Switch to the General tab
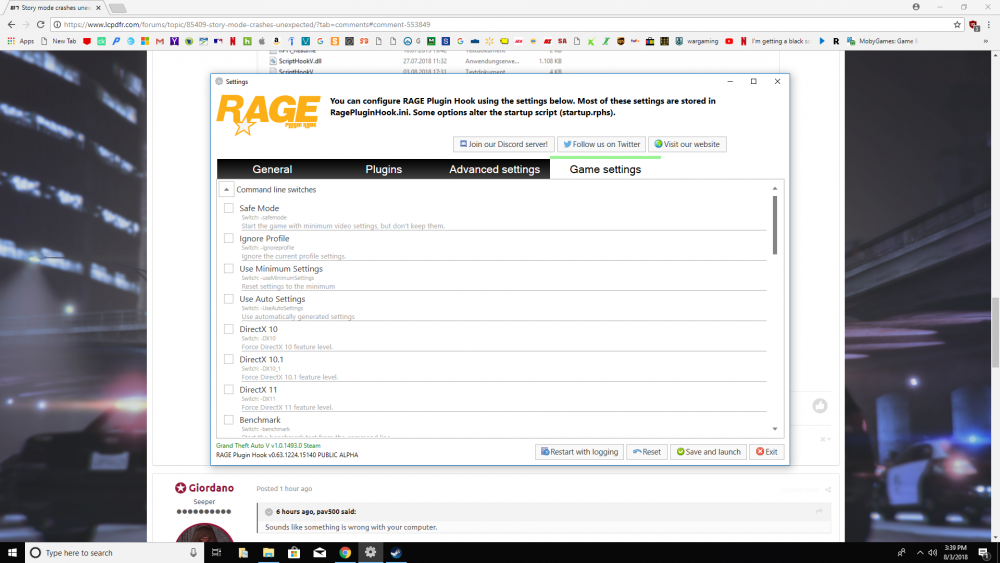 (x=272, y=169)
